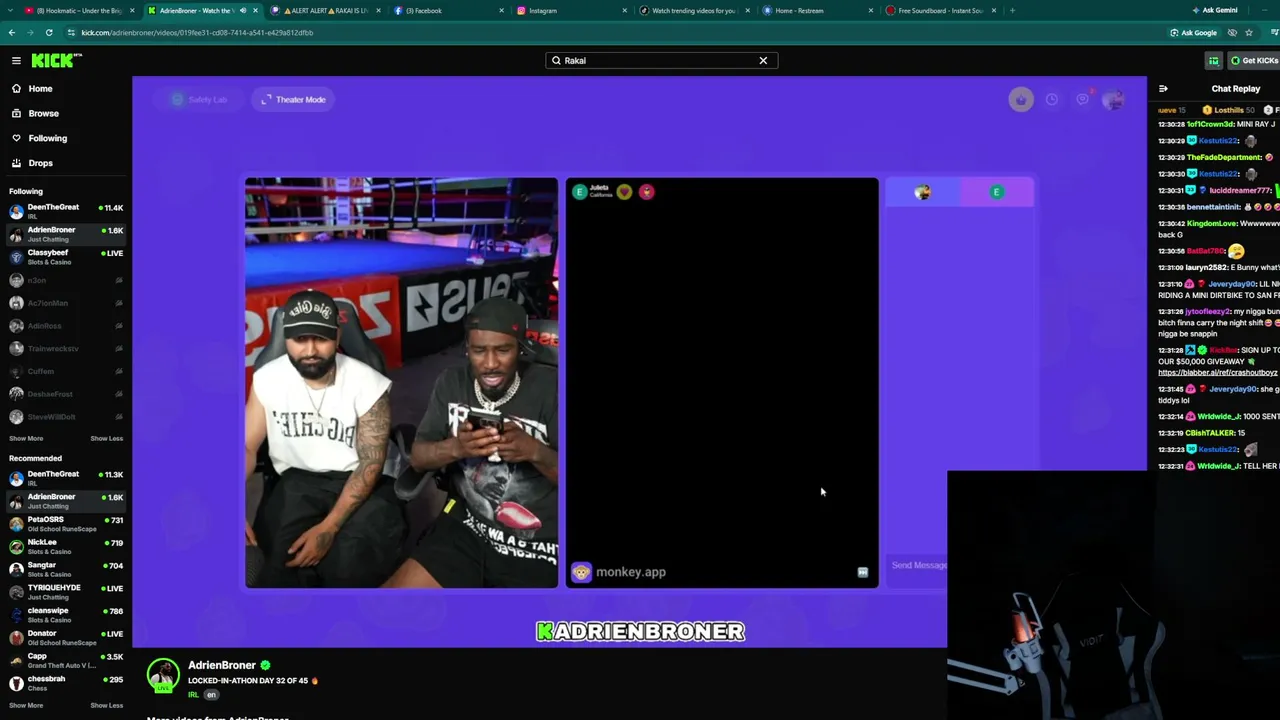Clear the Rakai search text

pos(763,60)
